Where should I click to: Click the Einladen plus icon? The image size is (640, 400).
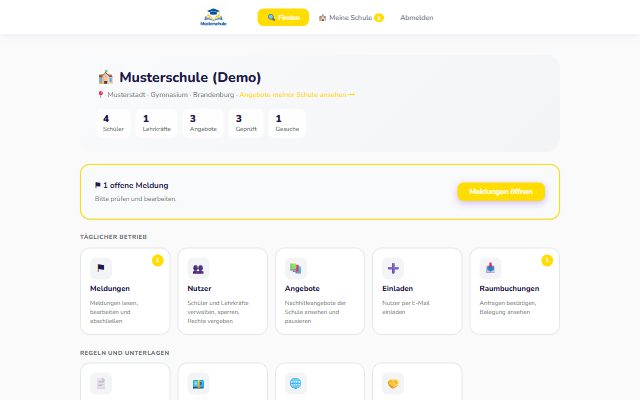tap(393, 268)
